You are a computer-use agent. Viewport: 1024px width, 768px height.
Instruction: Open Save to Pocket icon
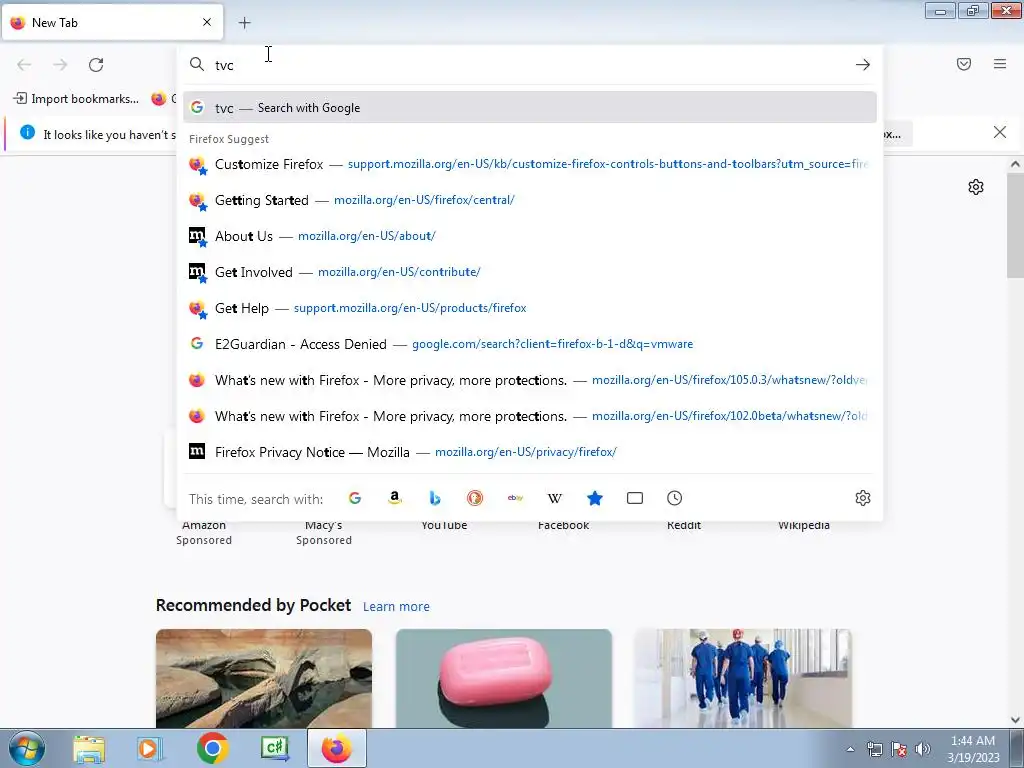pos(964,64)
